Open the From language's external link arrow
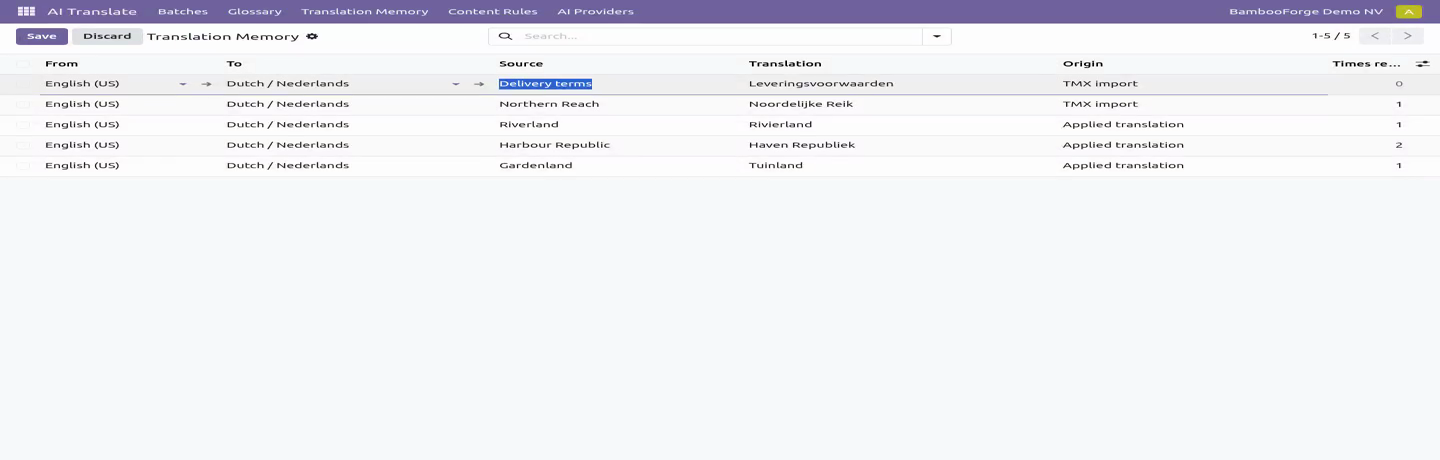Image resolution: width=1440 pixels, height=460 pixels. [206, 84]
